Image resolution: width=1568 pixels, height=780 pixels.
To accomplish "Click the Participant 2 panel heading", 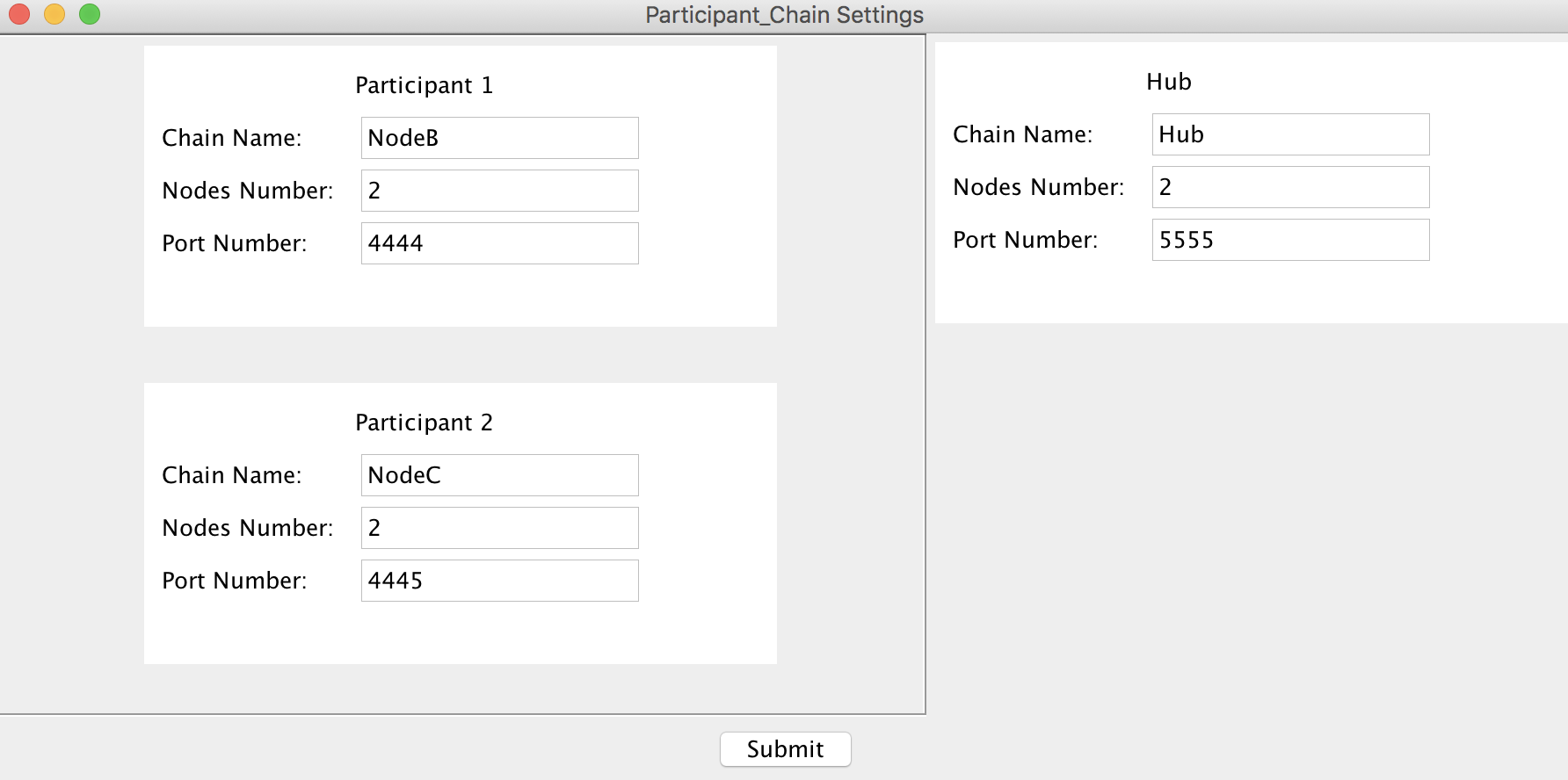I will coord(424,422).
